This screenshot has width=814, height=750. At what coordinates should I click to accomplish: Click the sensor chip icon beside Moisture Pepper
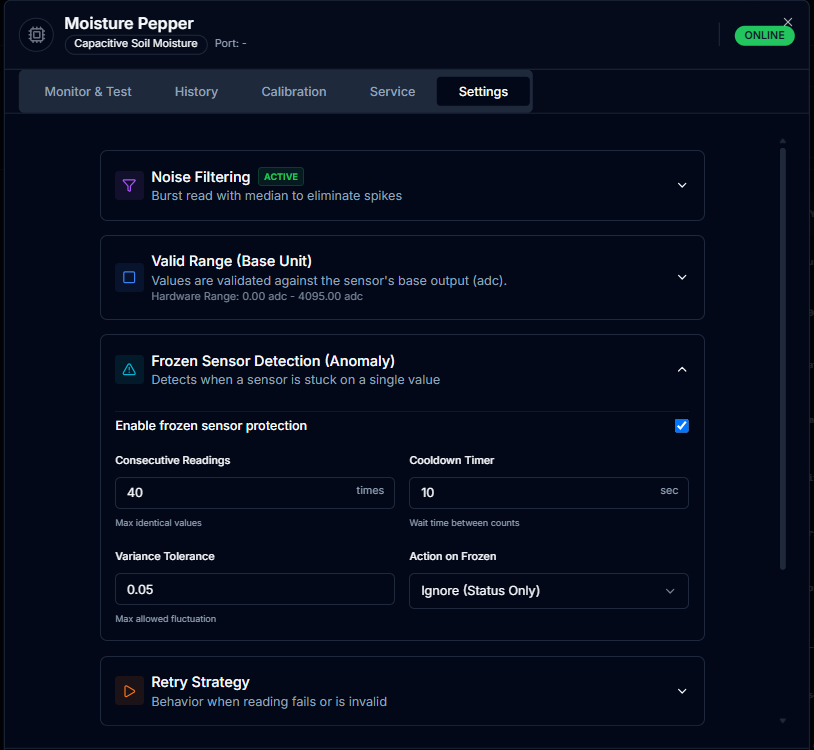pos(36,35)
